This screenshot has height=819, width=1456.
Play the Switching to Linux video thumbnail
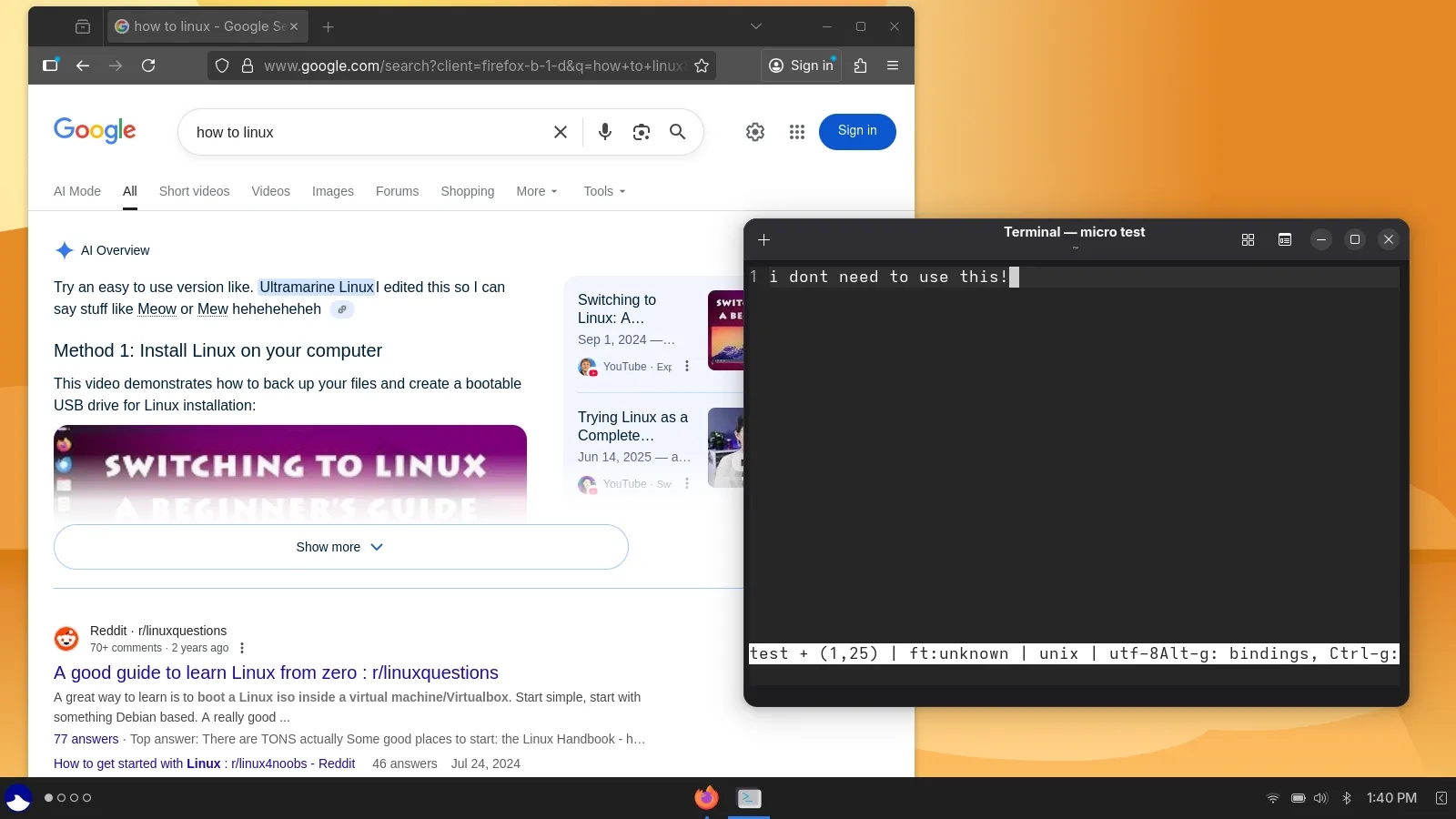point(289,471)
